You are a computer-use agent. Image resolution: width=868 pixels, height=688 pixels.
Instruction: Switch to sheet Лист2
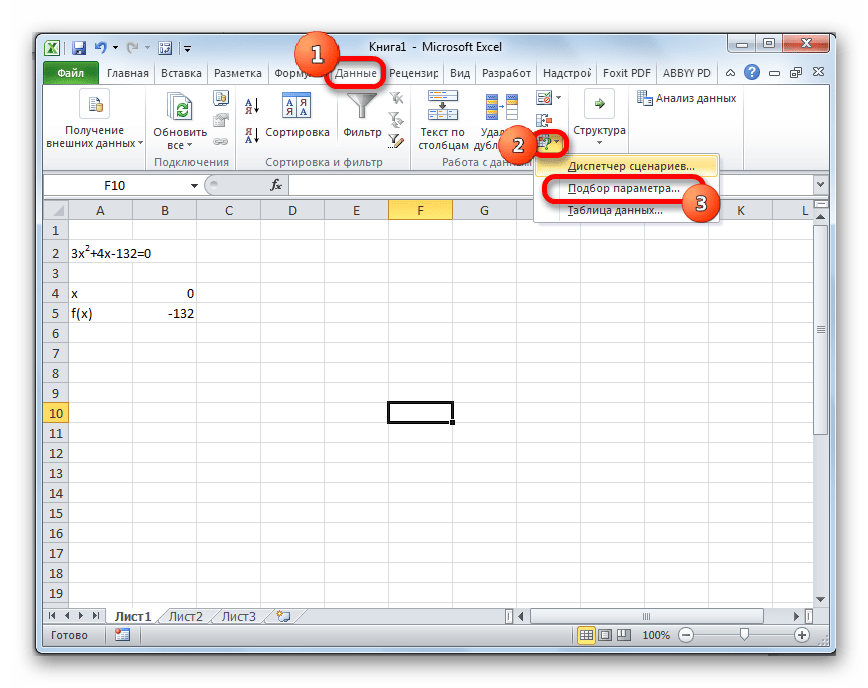pyautogui.click(x=185, y=616)
